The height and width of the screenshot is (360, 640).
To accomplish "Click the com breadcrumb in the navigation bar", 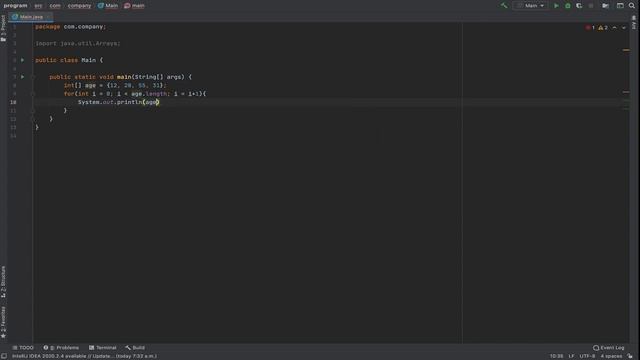I will [x=55, y=6].
